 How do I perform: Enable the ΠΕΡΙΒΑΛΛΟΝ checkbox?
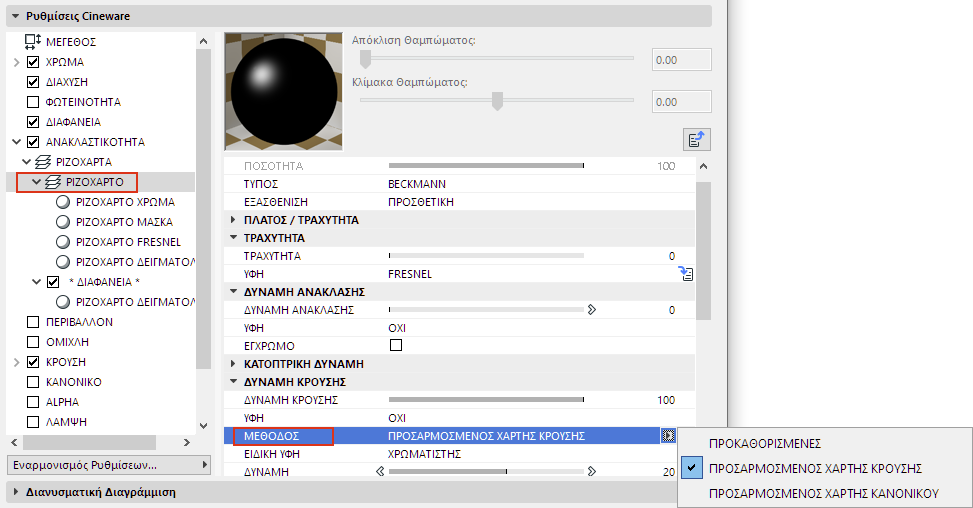33,322
